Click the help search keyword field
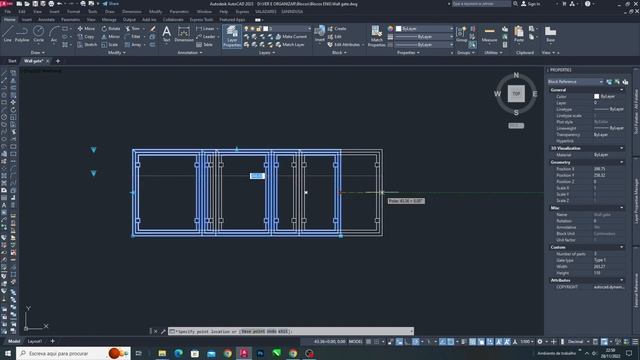This screenshot has width=640, height=360. [x=481, y=4]
